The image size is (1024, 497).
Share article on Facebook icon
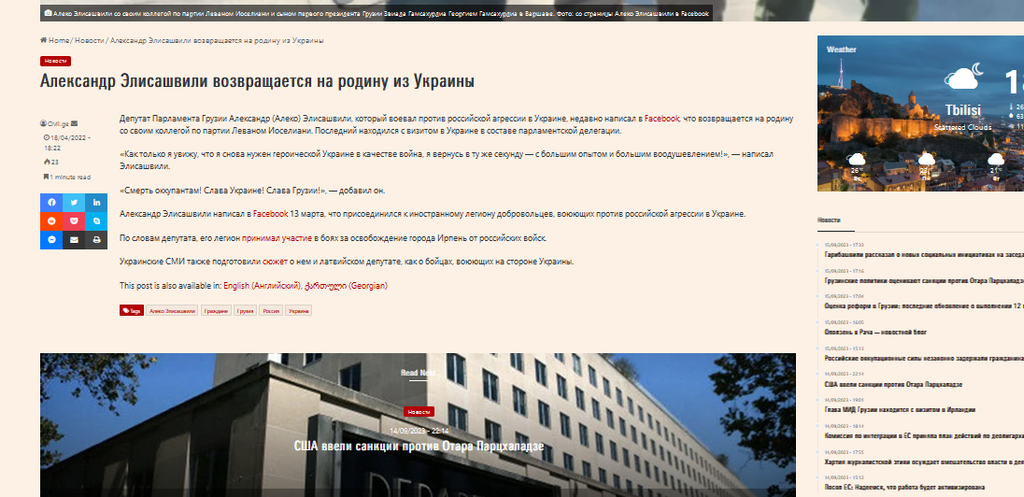(51, 202)
